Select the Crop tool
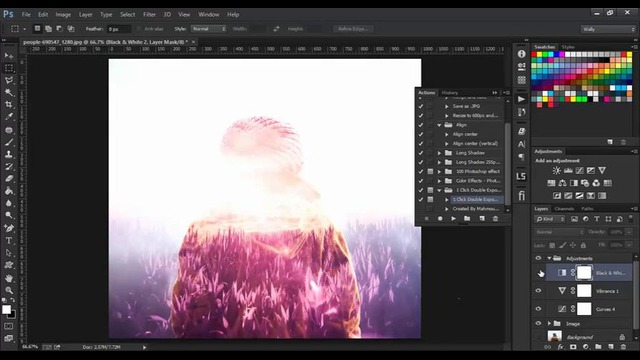 point(9,104)
